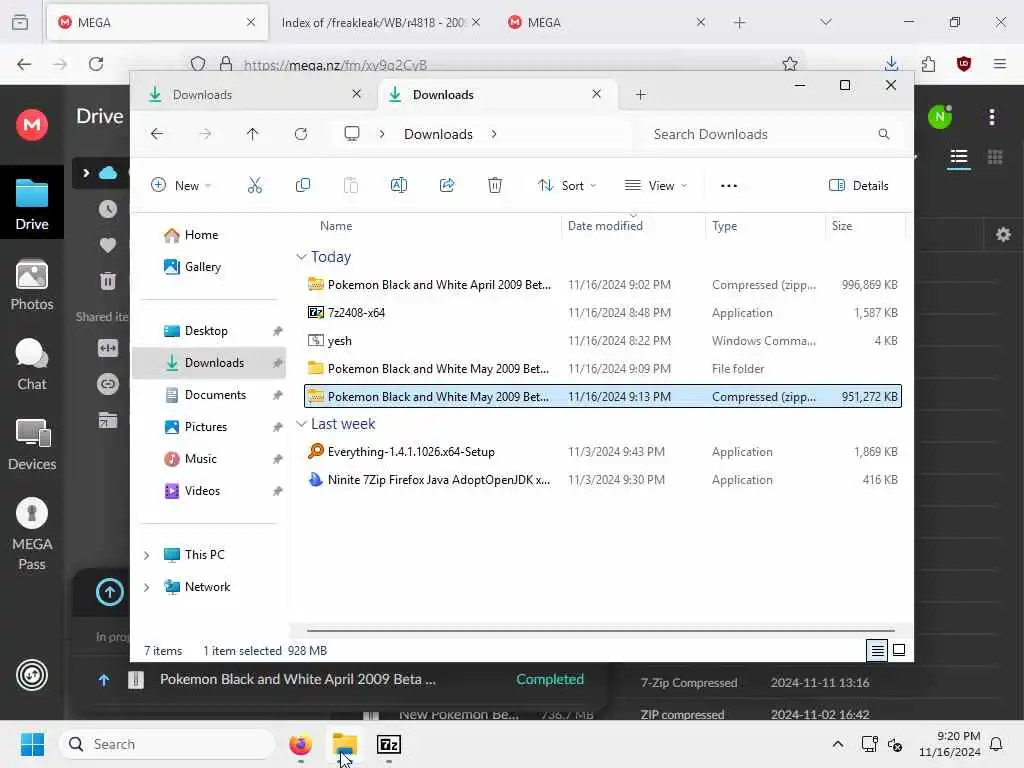The image size is (1024, 768).
Task: Click chevron after Downloads in address bar
Action: (494, 134)
